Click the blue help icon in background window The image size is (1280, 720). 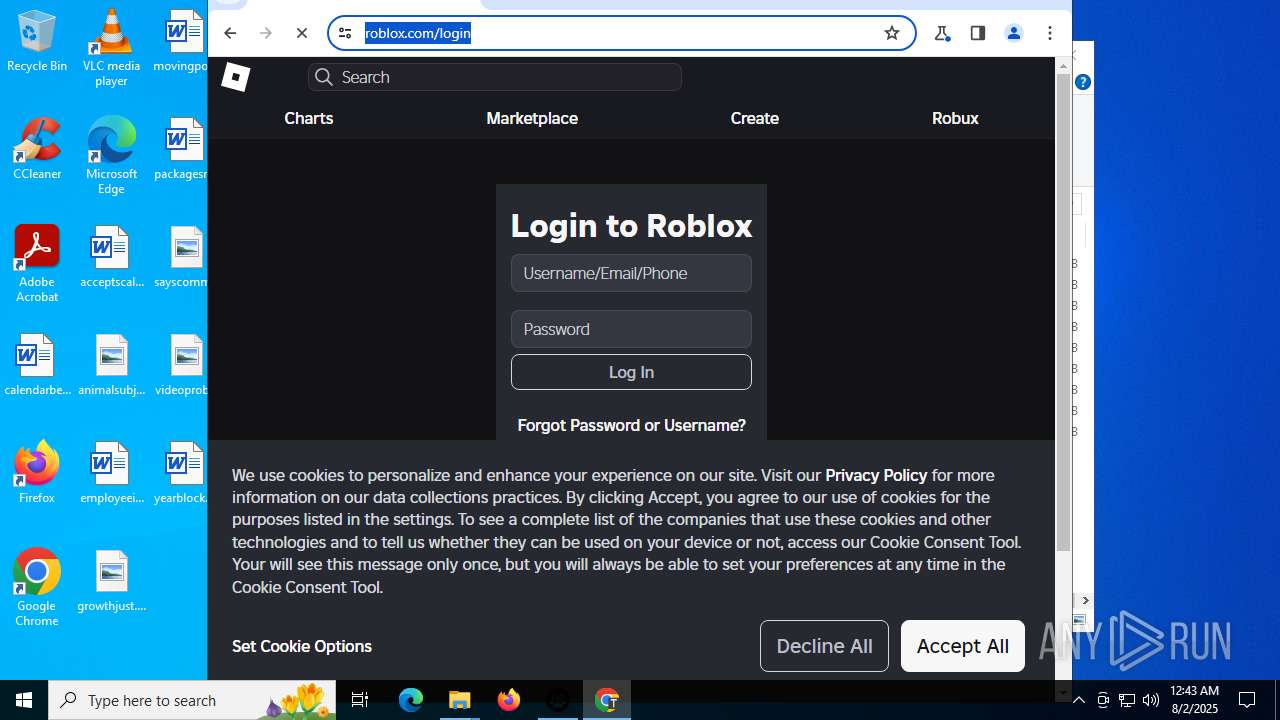(1083, 82)
